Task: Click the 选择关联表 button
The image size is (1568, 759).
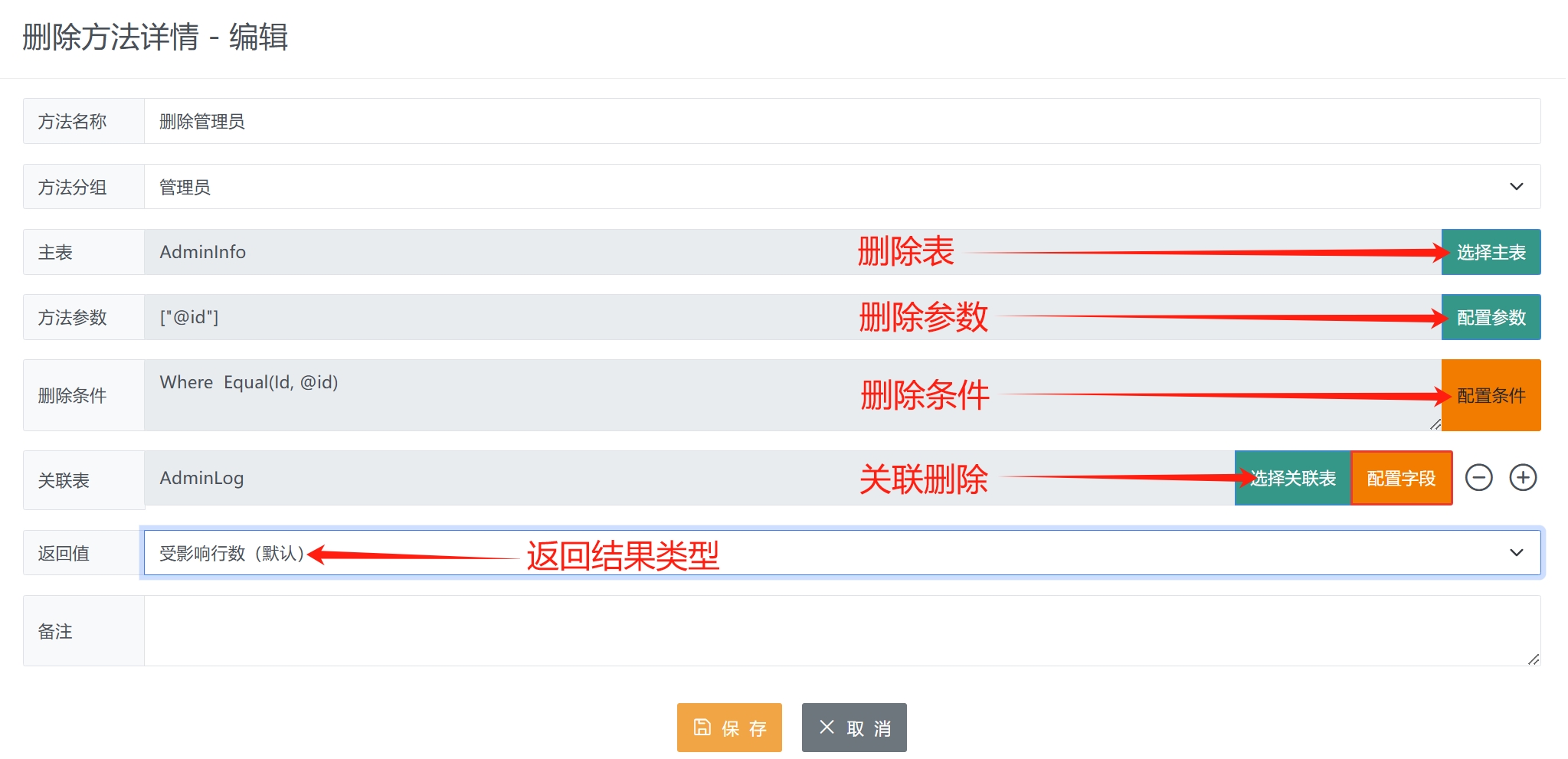Action: click(1293, 478)
